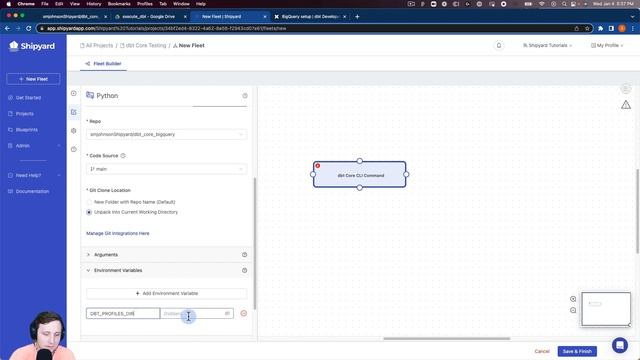Open Projects in sidebar

pos(24,114)
